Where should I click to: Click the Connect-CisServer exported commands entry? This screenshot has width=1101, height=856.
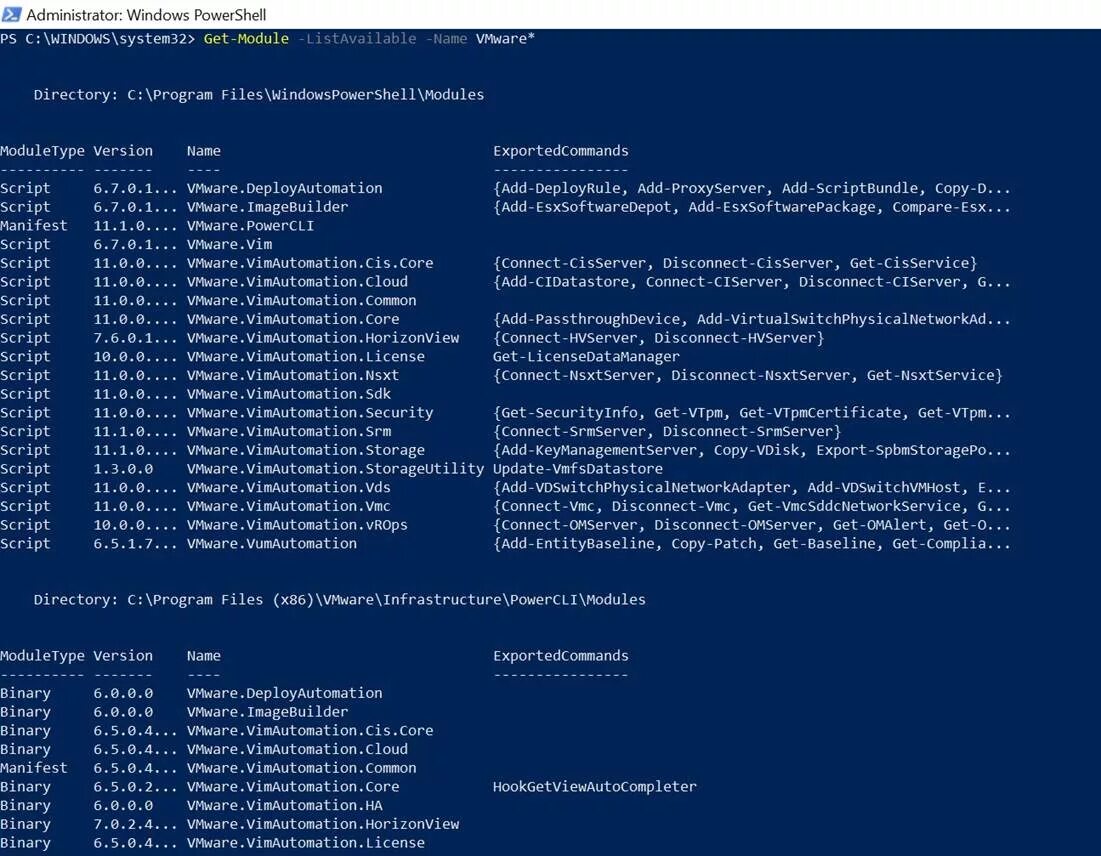point(734,263)
